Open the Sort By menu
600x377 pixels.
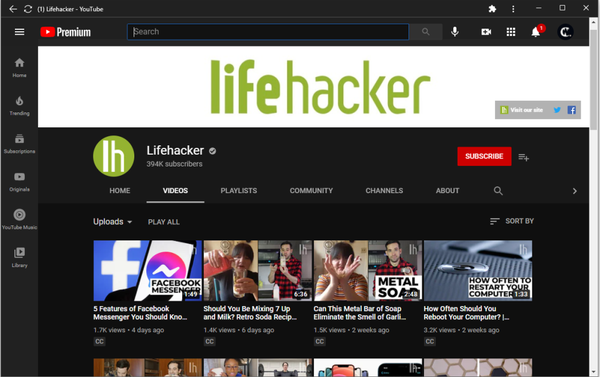(512, 221)
